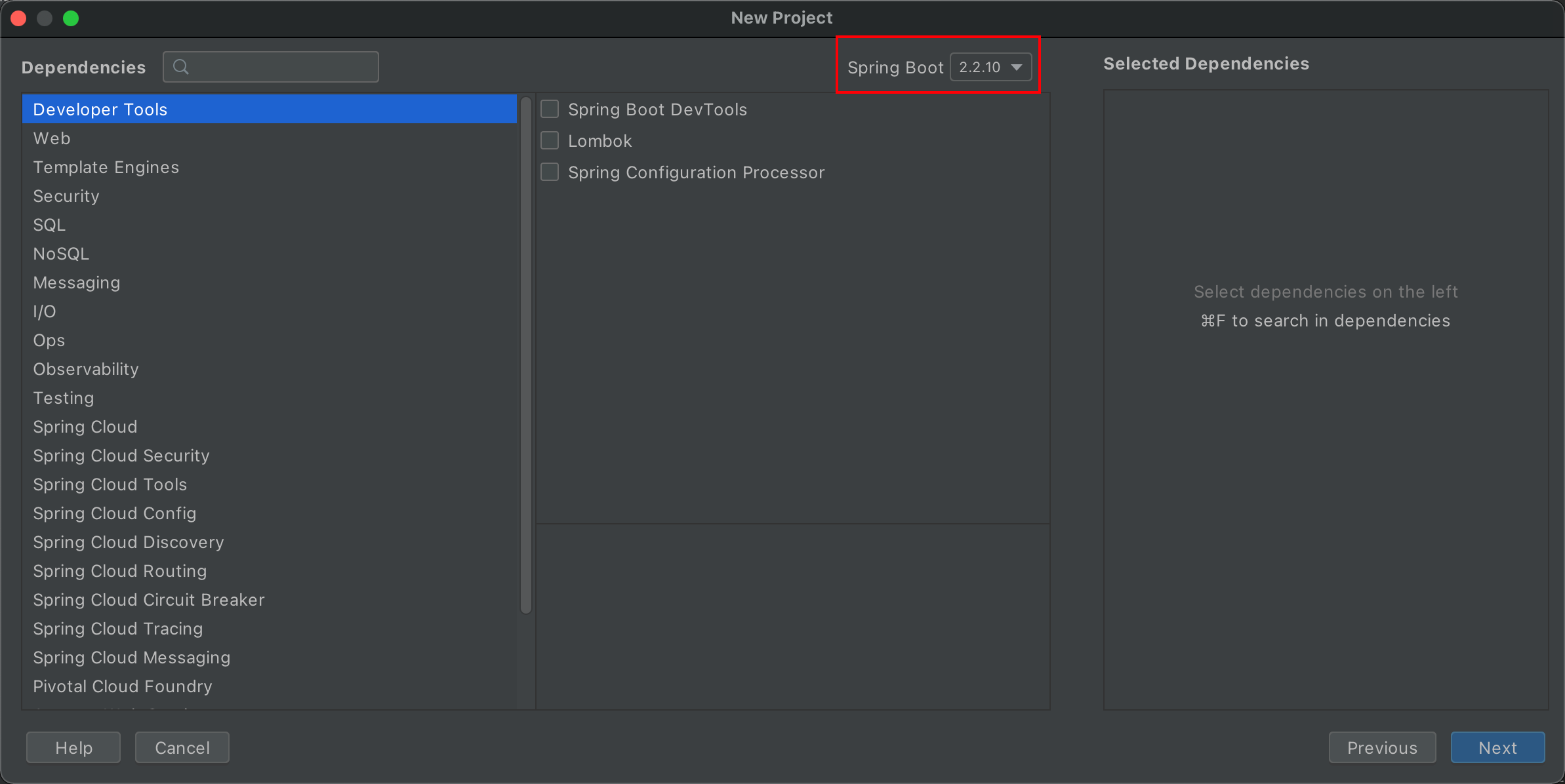Screen dimensions: 1565x784
Task: Check the Lombok dependency
Action: (x=550, y=140)
